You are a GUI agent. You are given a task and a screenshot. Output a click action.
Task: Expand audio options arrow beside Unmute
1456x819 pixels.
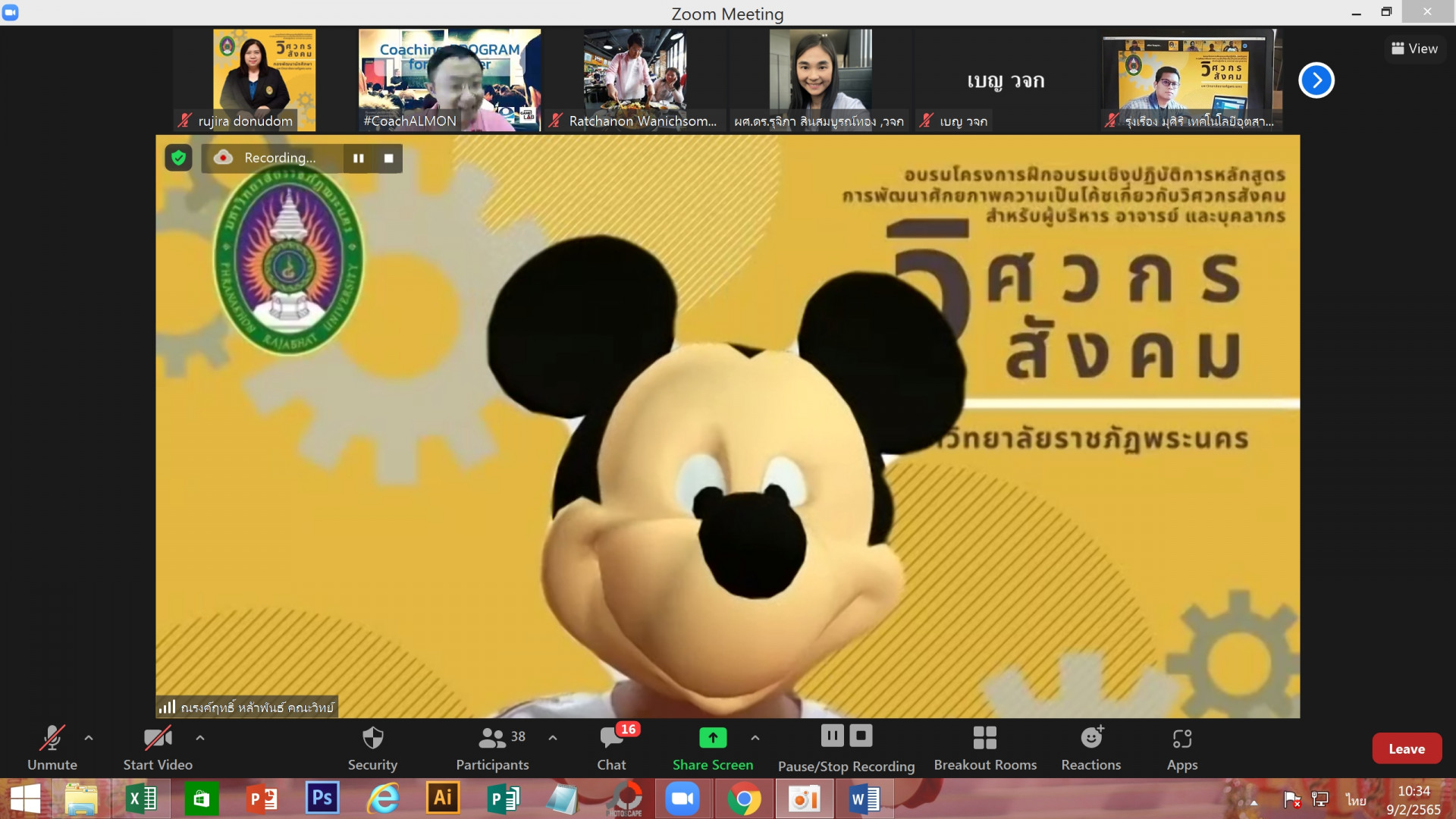click(x=89, y=737)
